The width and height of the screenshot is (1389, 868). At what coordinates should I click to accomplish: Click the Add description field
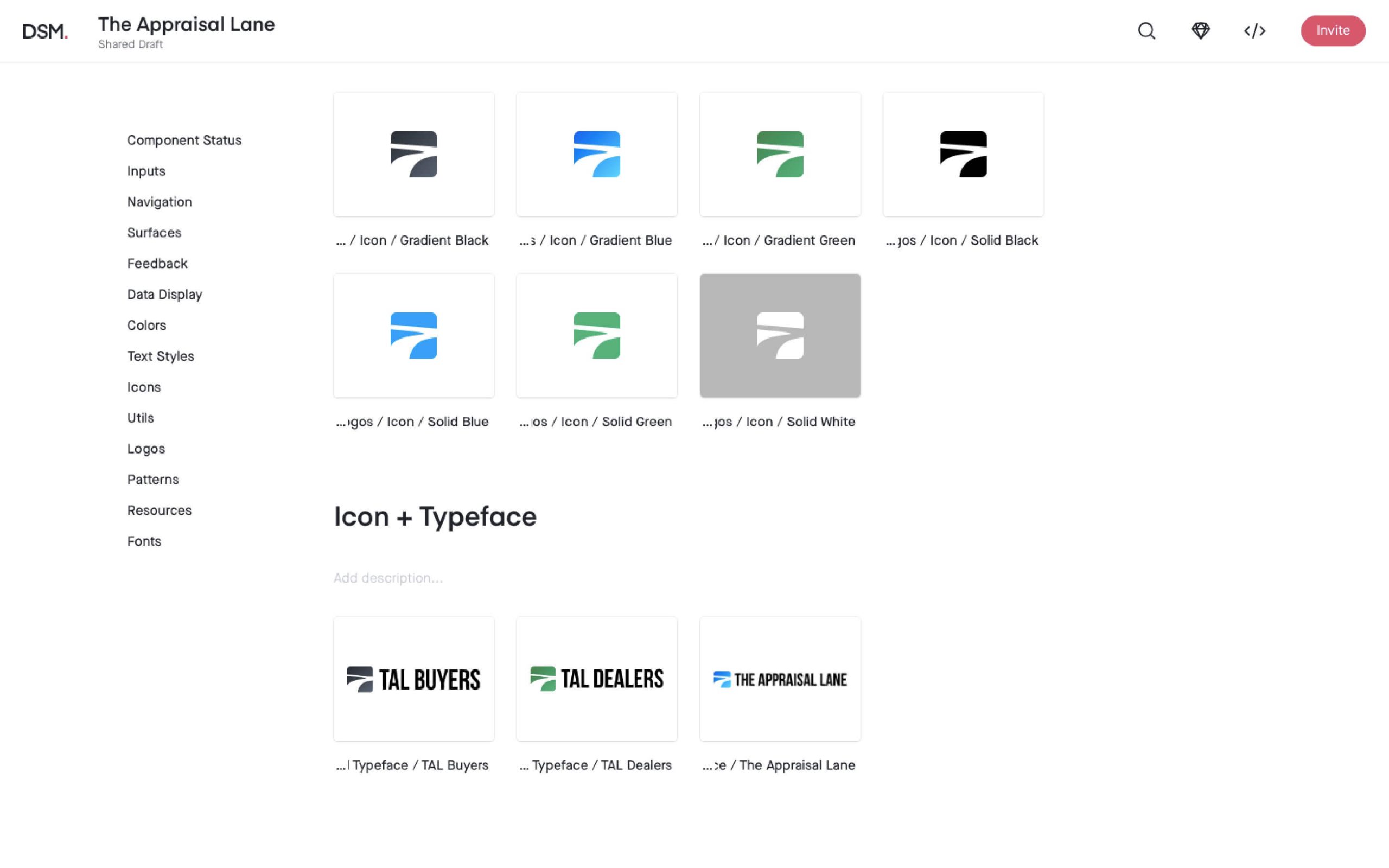(388, 578)
